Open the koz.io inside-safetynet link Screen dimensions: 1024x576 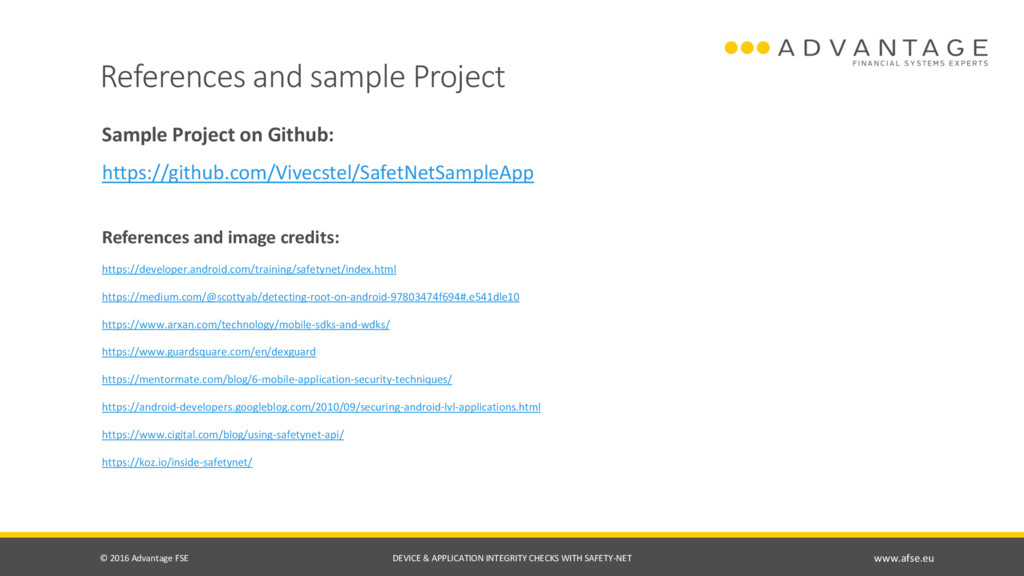click(x=176, y=462)
